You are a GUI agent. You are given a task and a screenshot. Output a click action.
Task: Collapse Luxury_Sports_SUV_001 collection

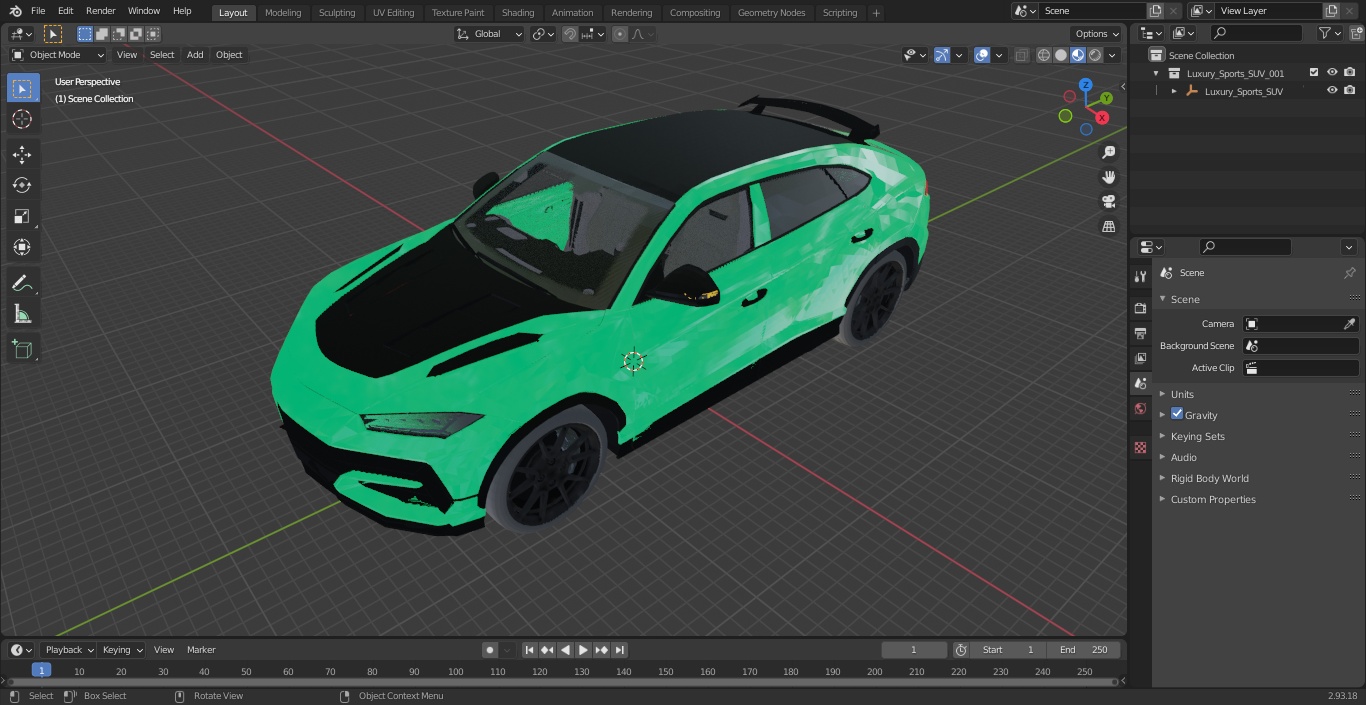[1156, 73]
